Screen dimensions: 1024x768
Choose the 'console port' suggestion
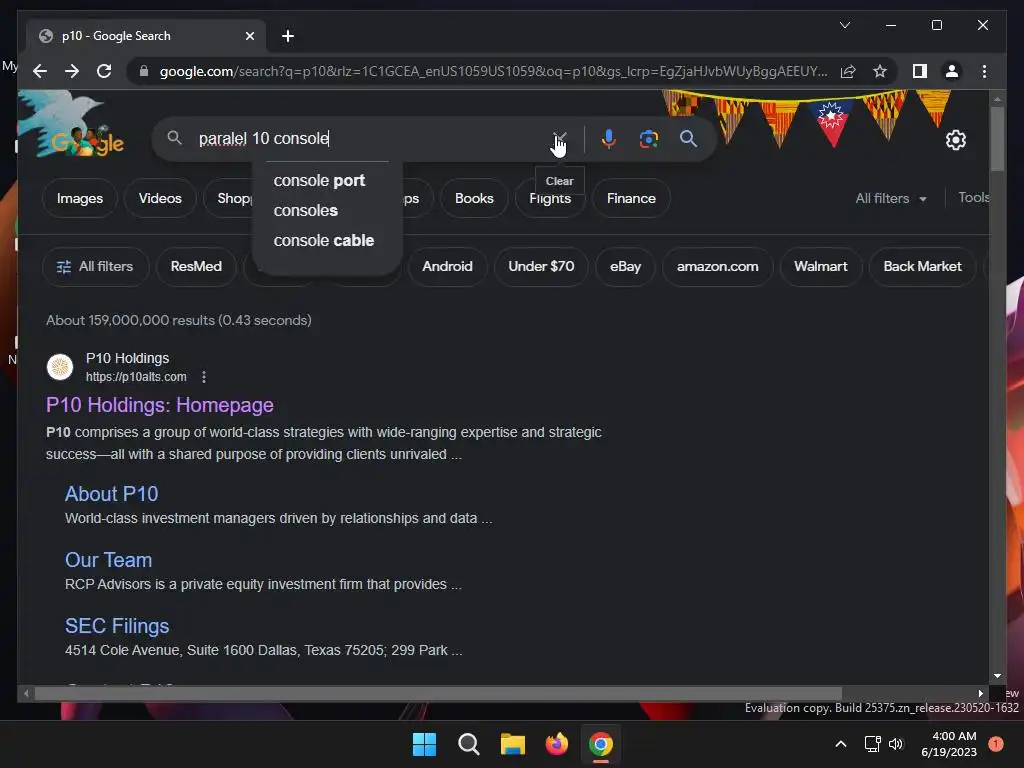(319, 180)
